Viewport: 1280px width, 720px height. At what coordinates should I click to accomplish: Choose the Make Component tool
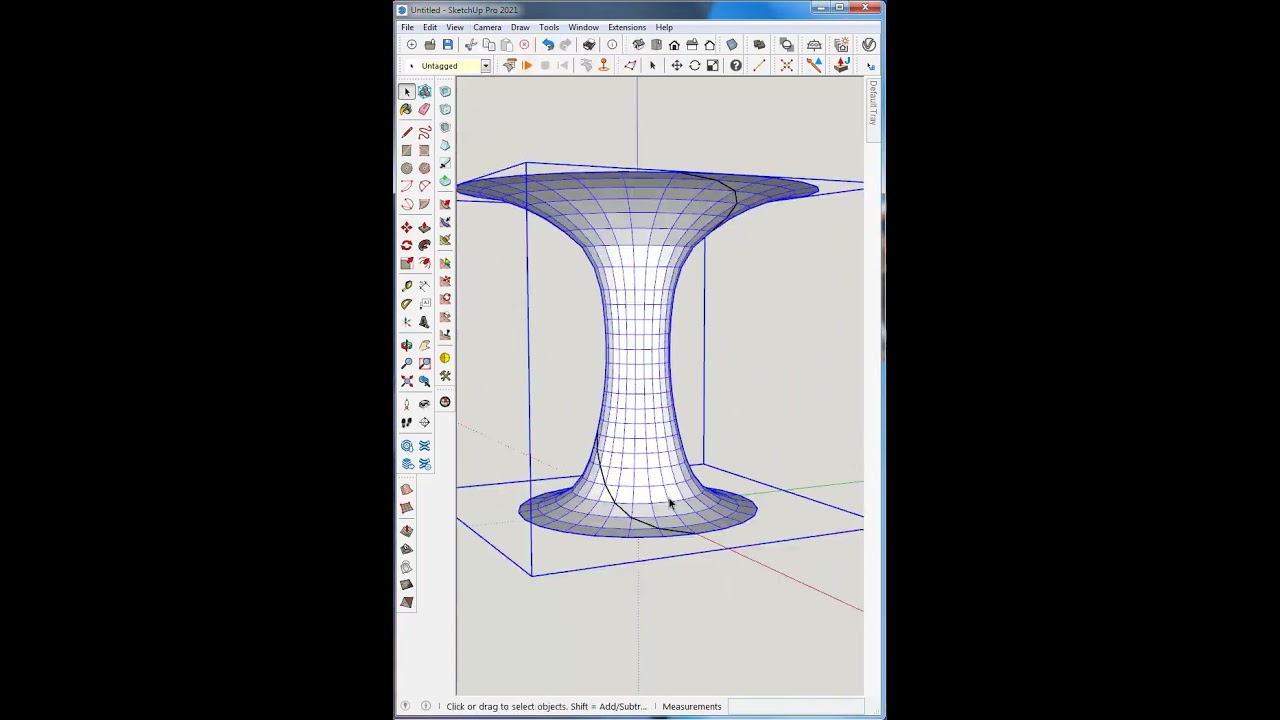(x=425, y=92)
